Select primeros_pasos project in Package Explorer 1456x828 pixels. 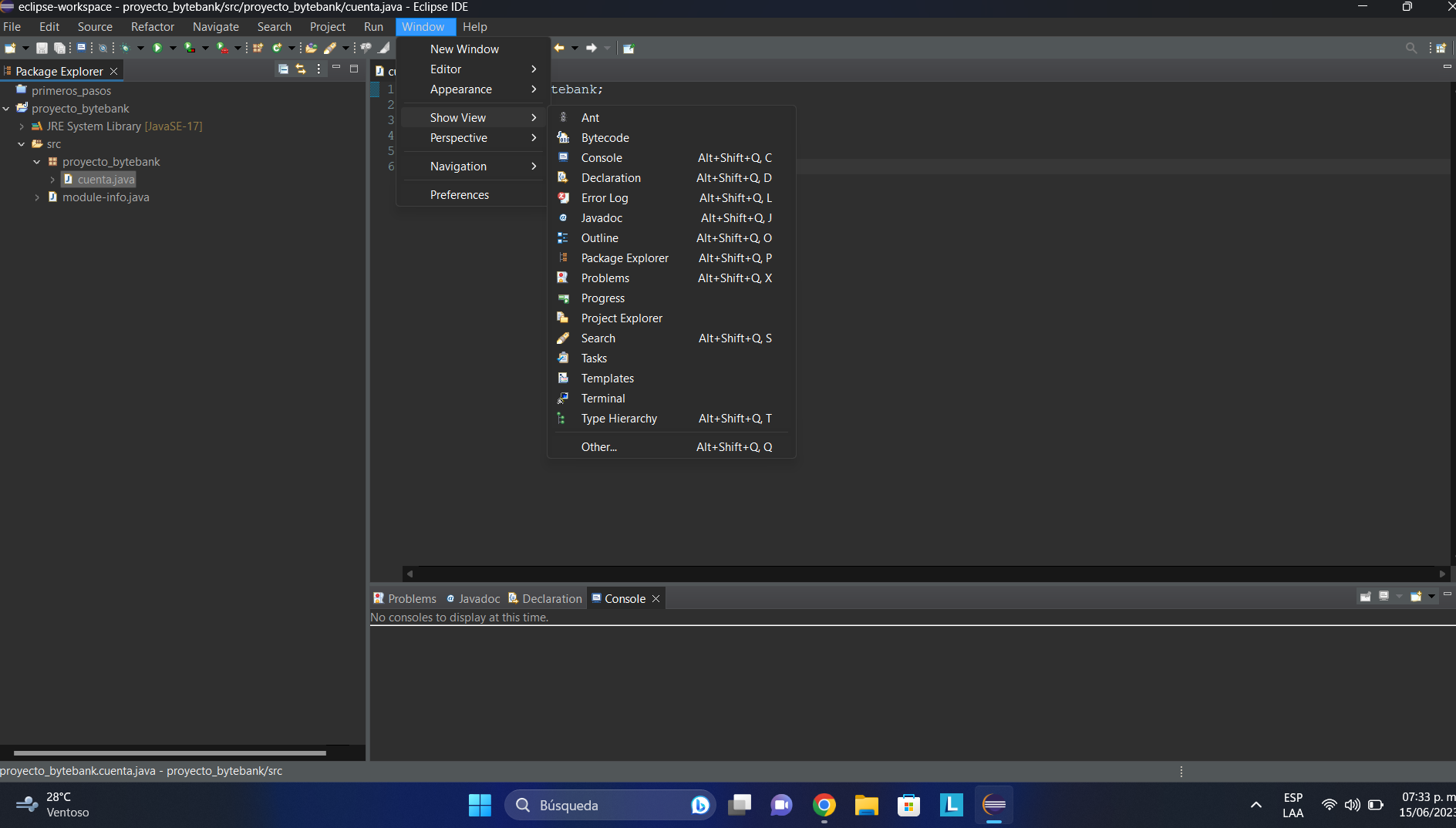pos(71,91)
